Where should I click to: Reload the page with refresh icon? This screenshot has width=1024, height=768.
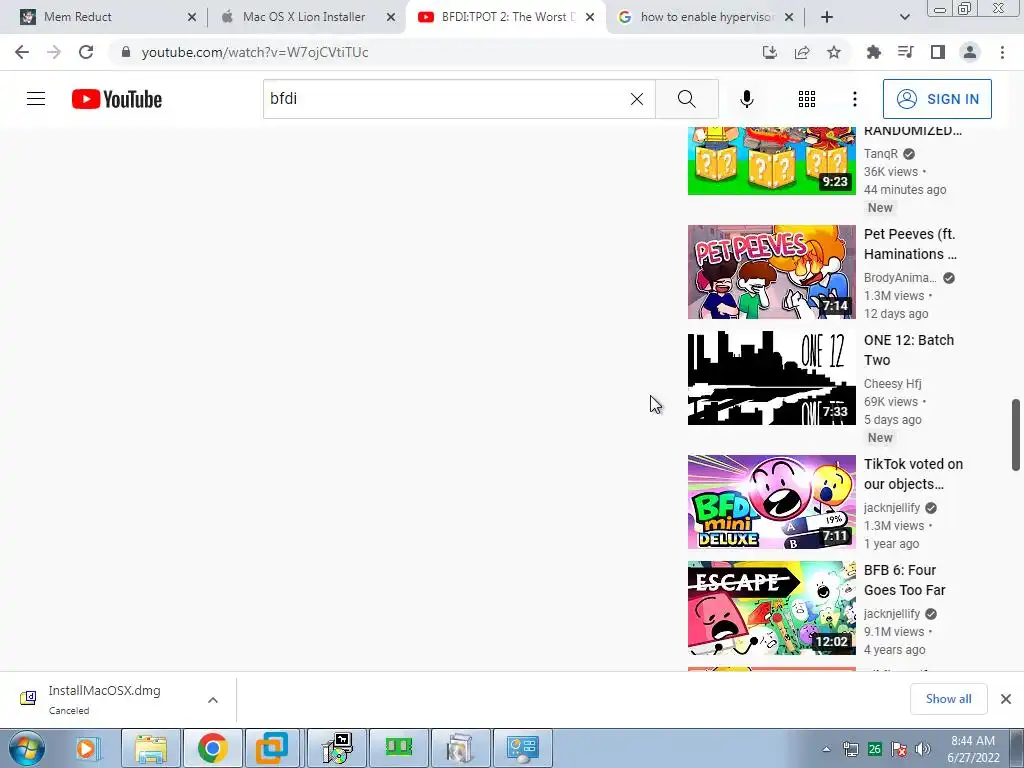[86, 52]
